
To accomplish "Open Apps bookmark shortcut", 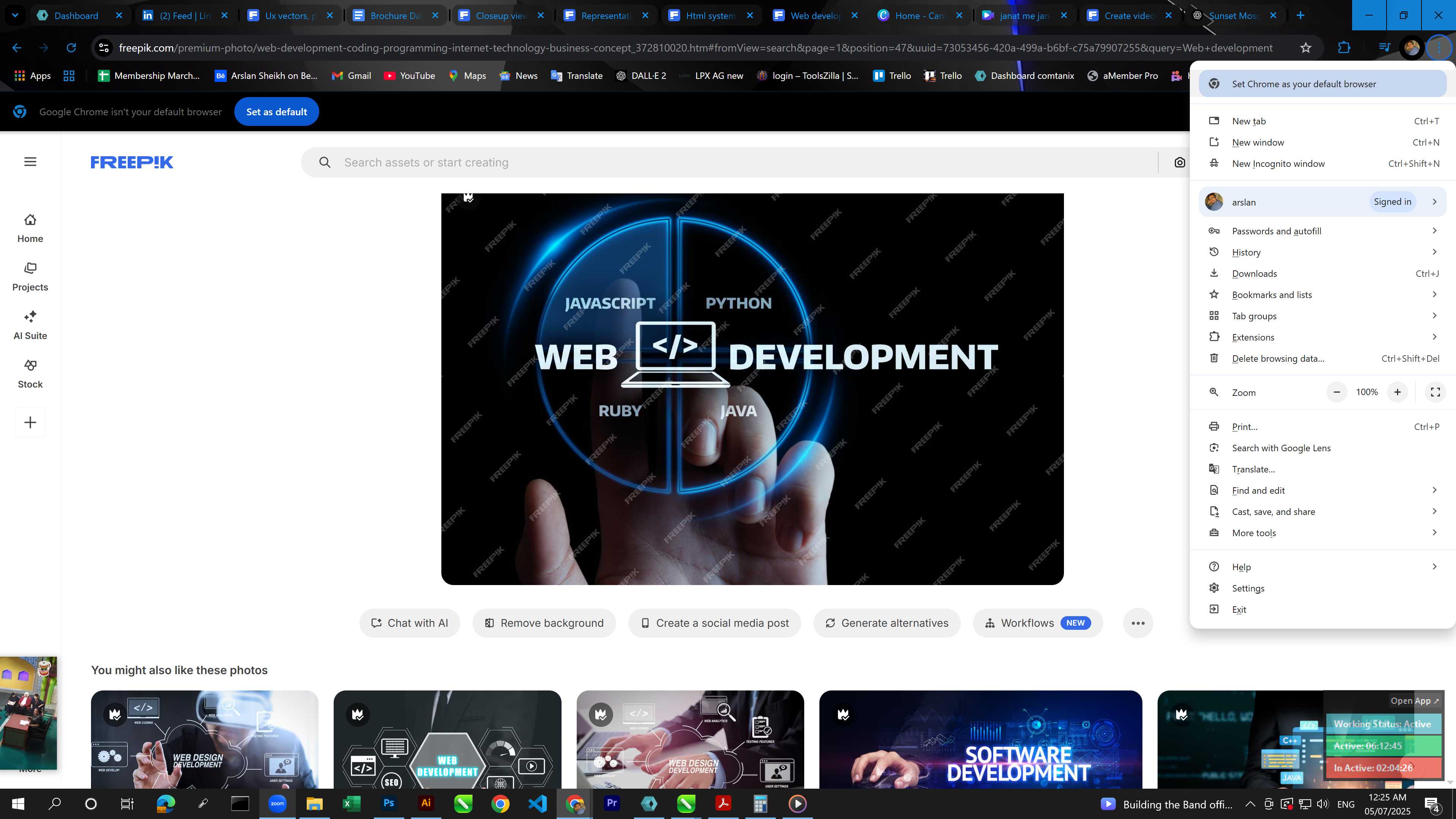I will (x=32, y=76).
